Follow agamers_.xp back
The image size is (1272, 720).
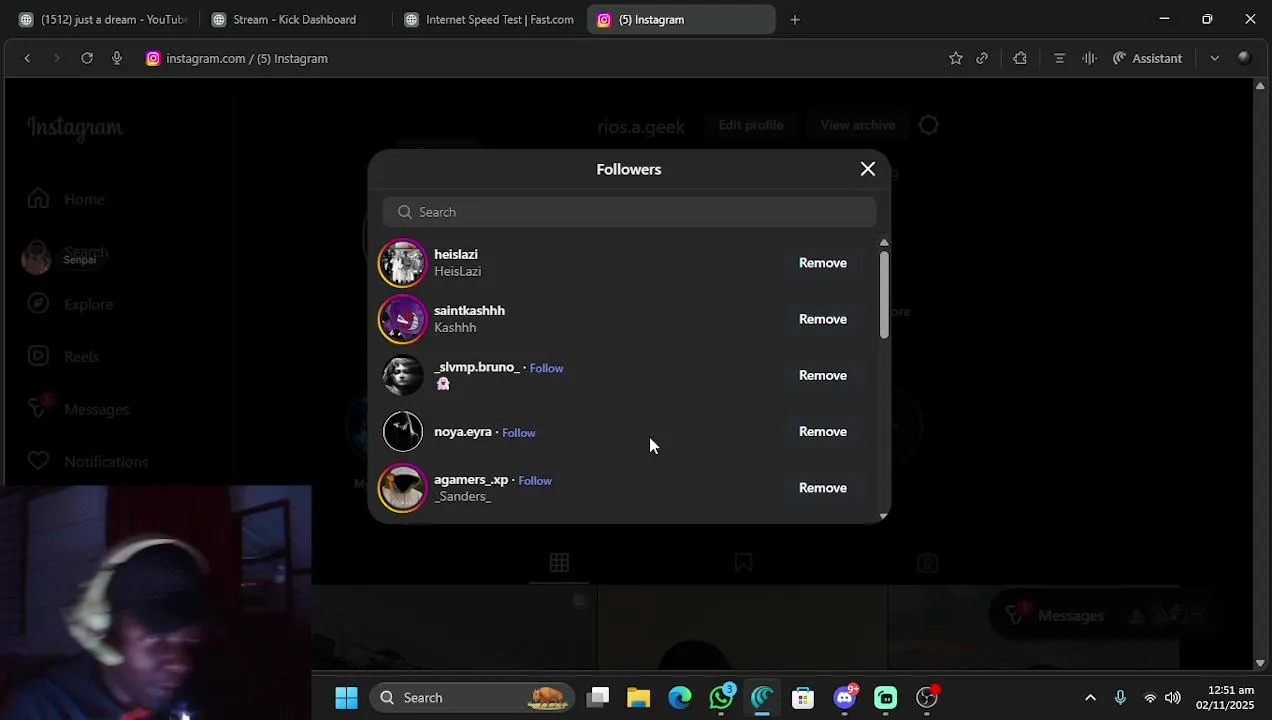(x=535, y=480)
